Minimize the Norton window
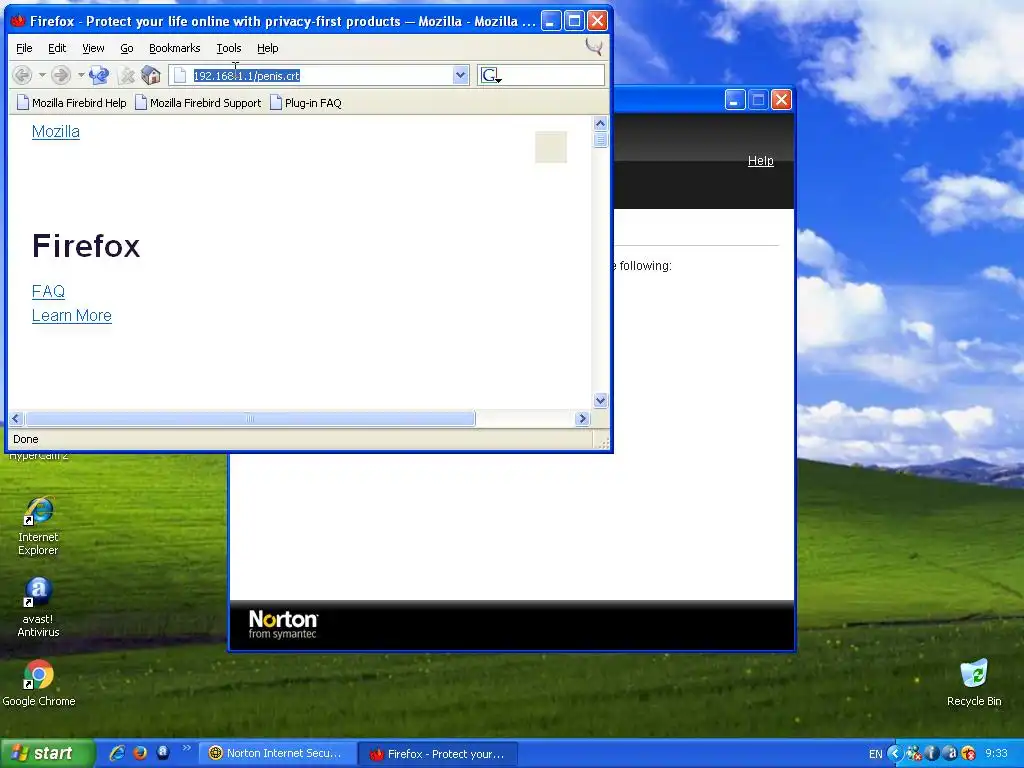The width and height of the screenshot is (1024, 768). (735, 100)
